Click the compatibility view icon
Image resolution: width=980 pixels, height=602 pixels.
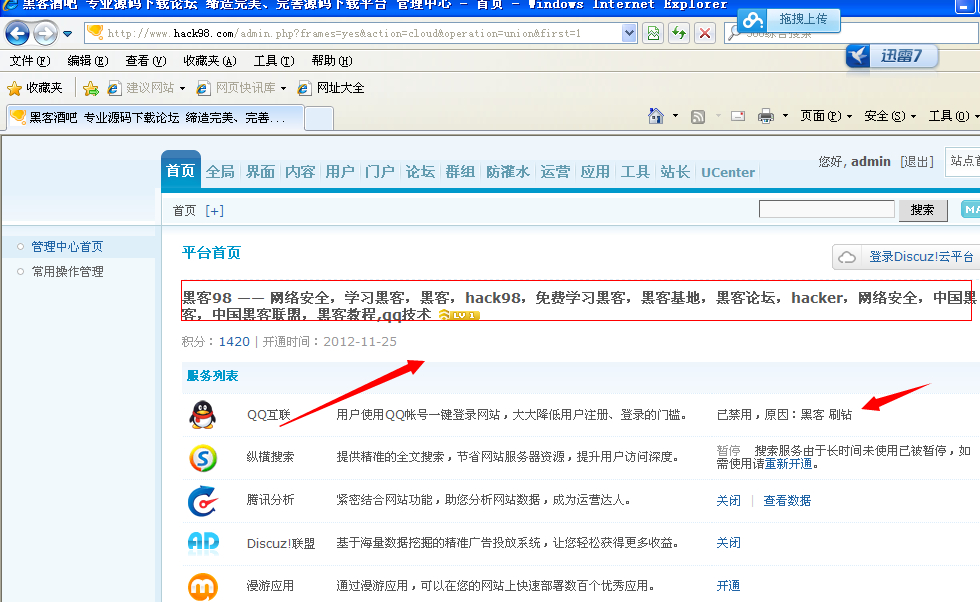[653, 33]
